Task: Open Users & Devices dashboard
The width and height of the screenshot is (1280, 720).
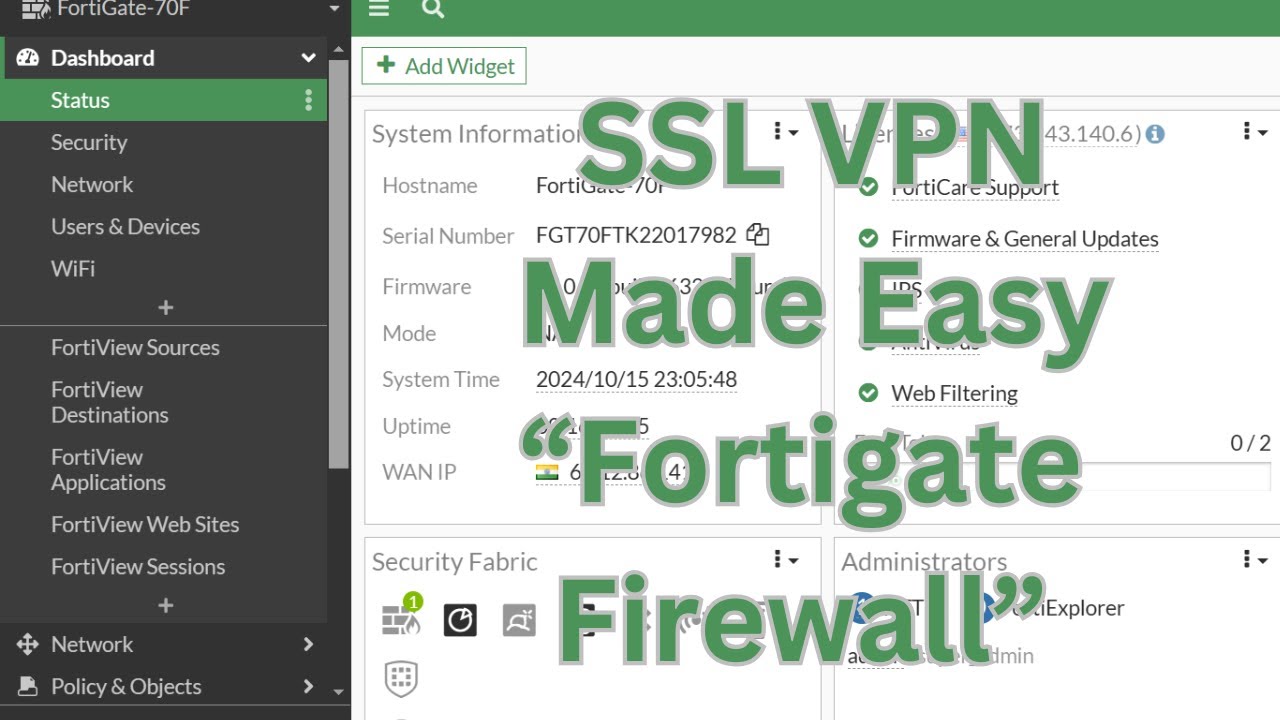Action: 125,226
